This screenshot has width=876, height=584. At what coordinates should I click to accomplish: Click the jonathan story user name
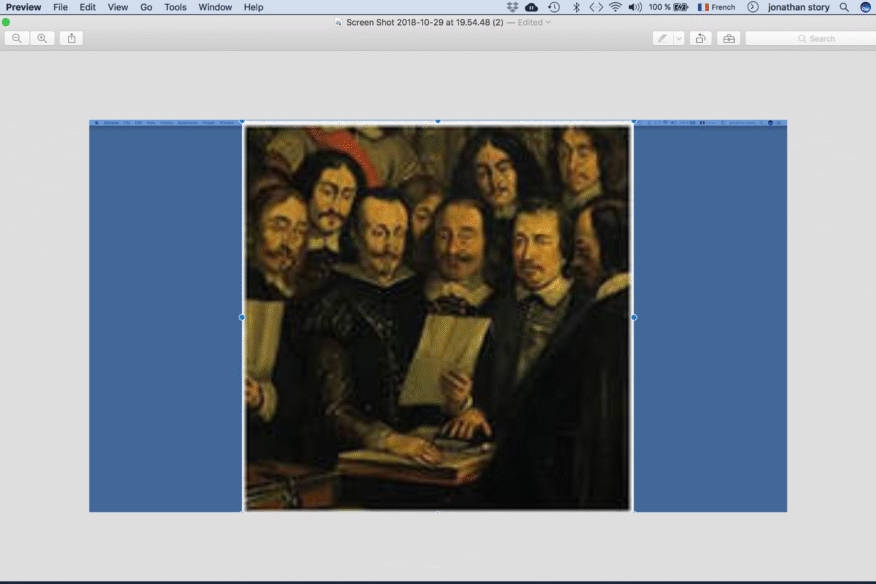click(x=798, y=7)
